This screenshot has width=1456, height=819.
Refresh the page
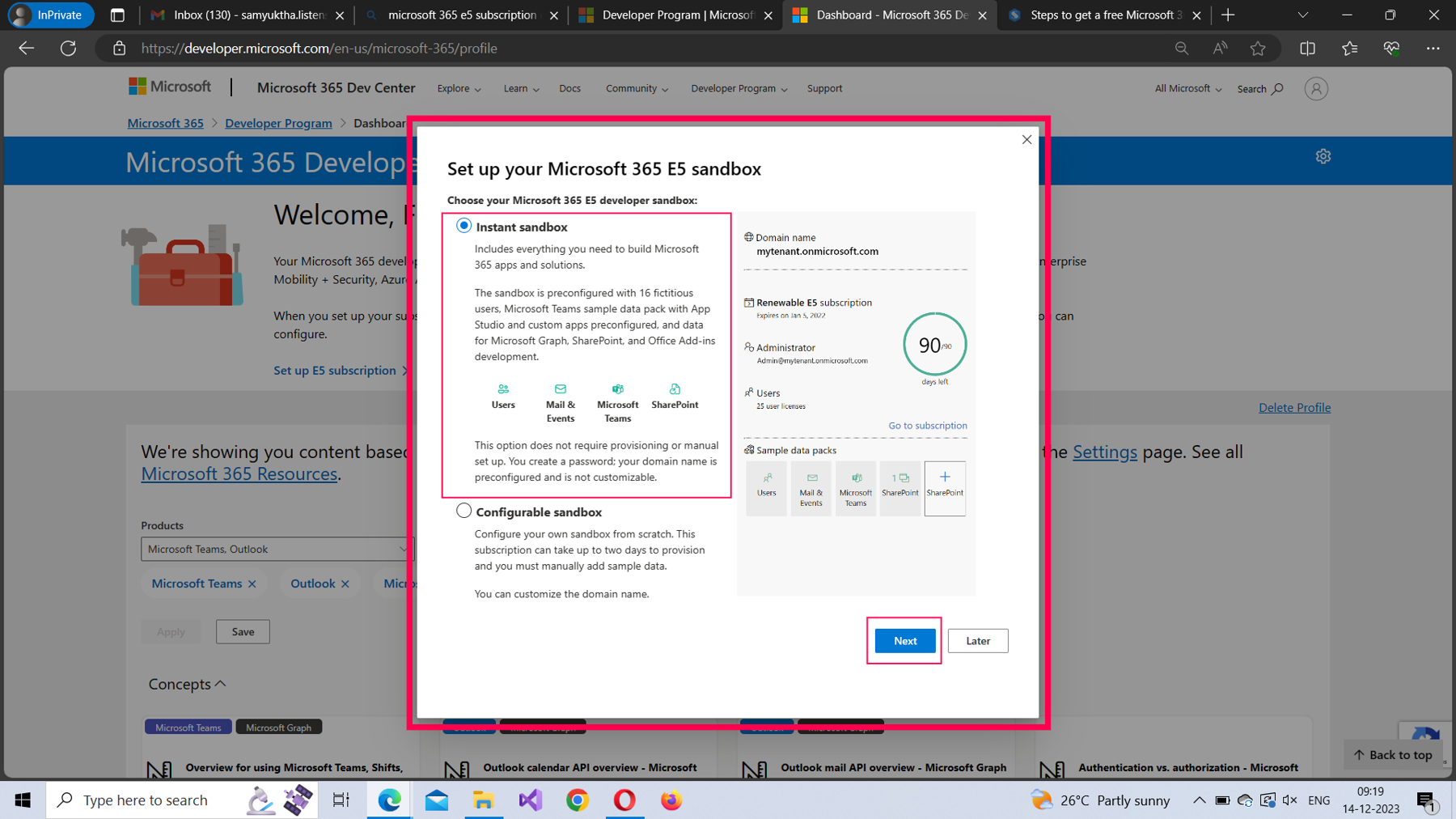(69, 49)
